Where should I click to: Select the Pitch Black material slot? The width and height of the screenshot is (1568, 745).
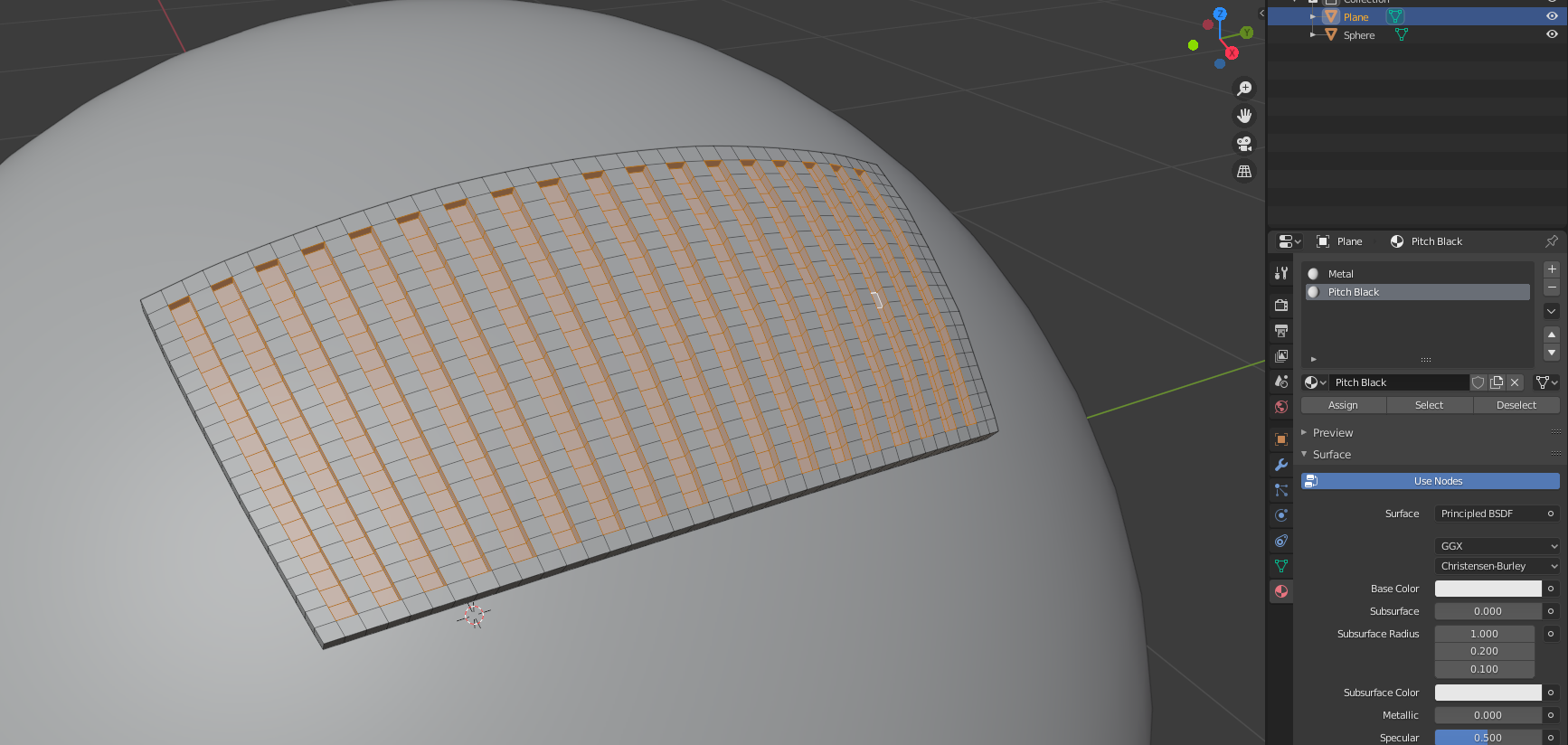point(1417,292)
